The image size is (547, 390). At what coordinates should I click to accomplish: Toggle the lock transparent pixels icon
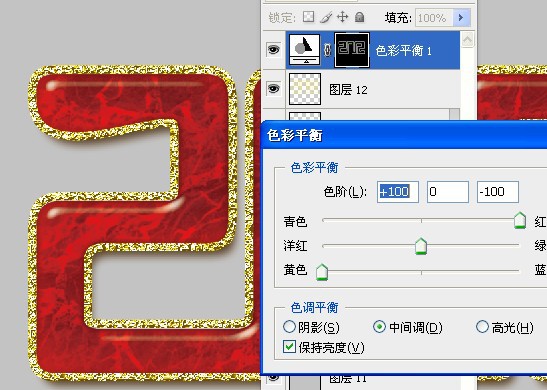[308, 16]
